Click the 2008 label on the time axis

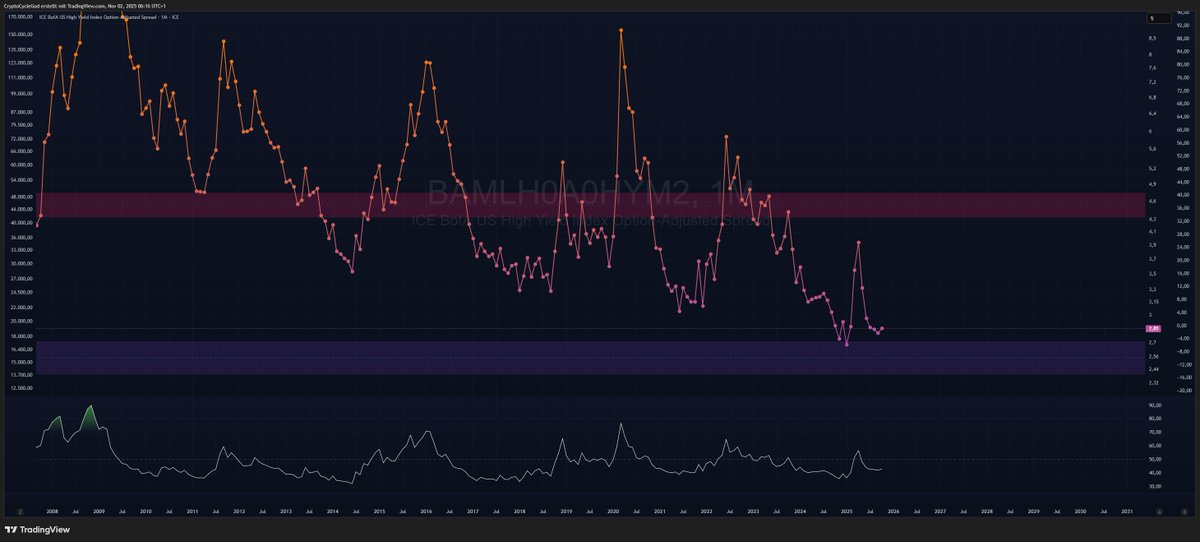coord(52,510)
